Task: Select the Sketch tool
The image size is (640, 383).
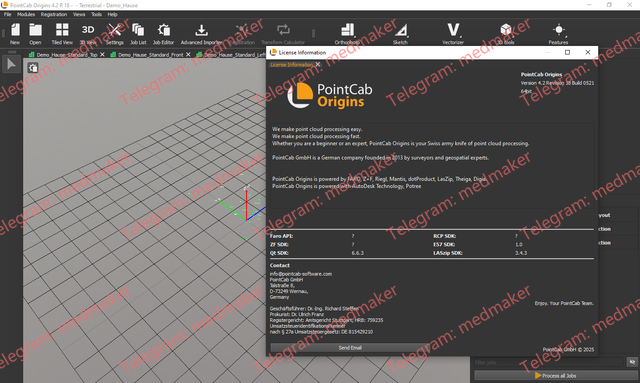Action: pyautogui.click(x=400, y=33)
